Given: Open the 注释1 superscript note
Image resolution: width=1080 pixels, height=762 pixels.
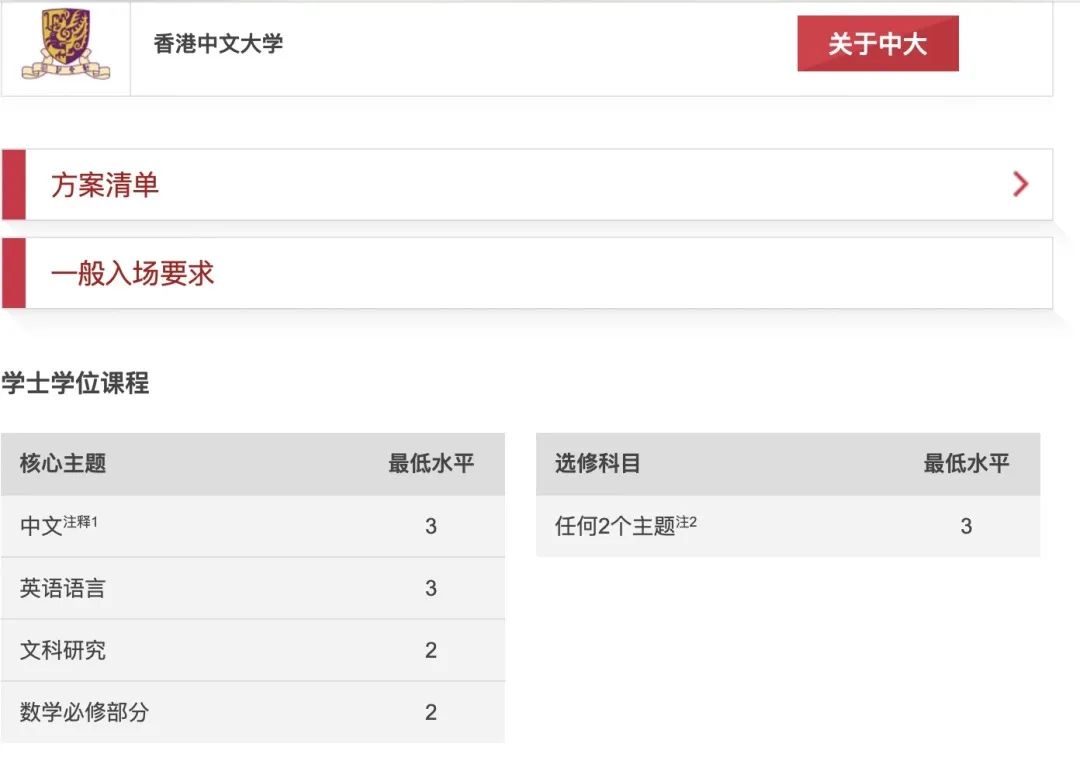Looking at the screenshot, I should 81,522.
